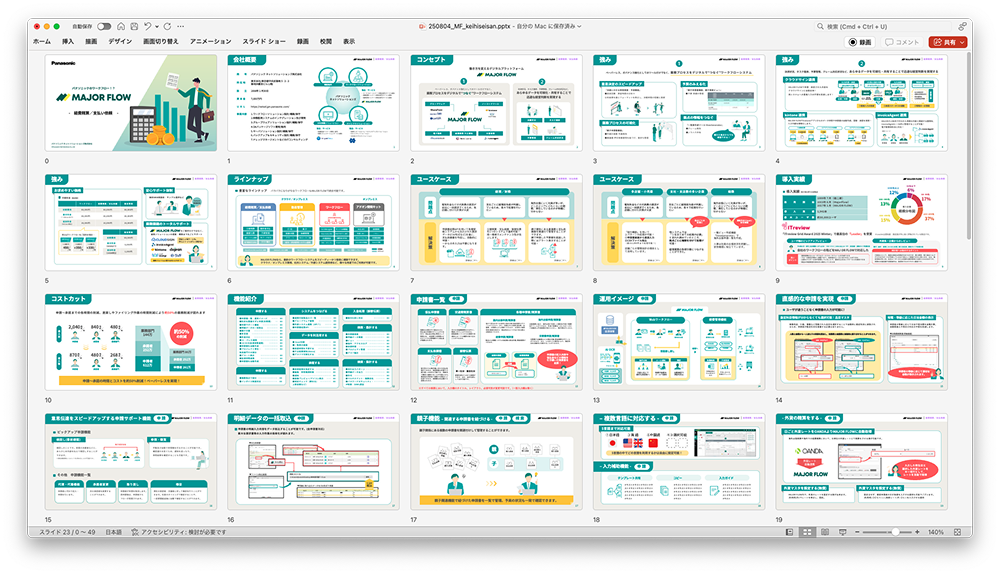
Task: Open the 録画 ribbon tab
Action: 302,41
